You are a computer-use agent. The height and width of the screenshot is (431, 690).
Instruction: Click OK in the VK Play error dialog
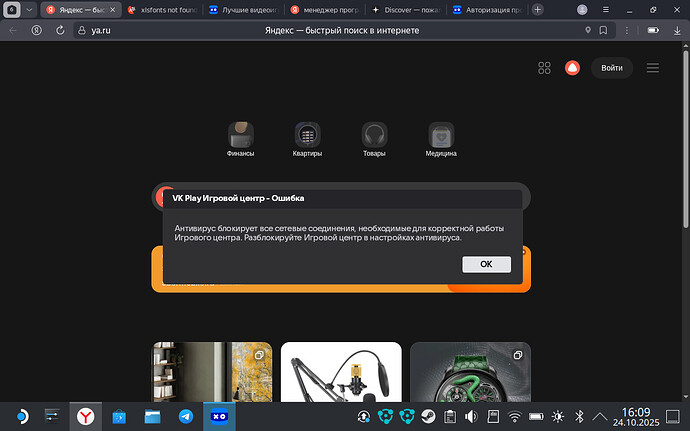486,264
